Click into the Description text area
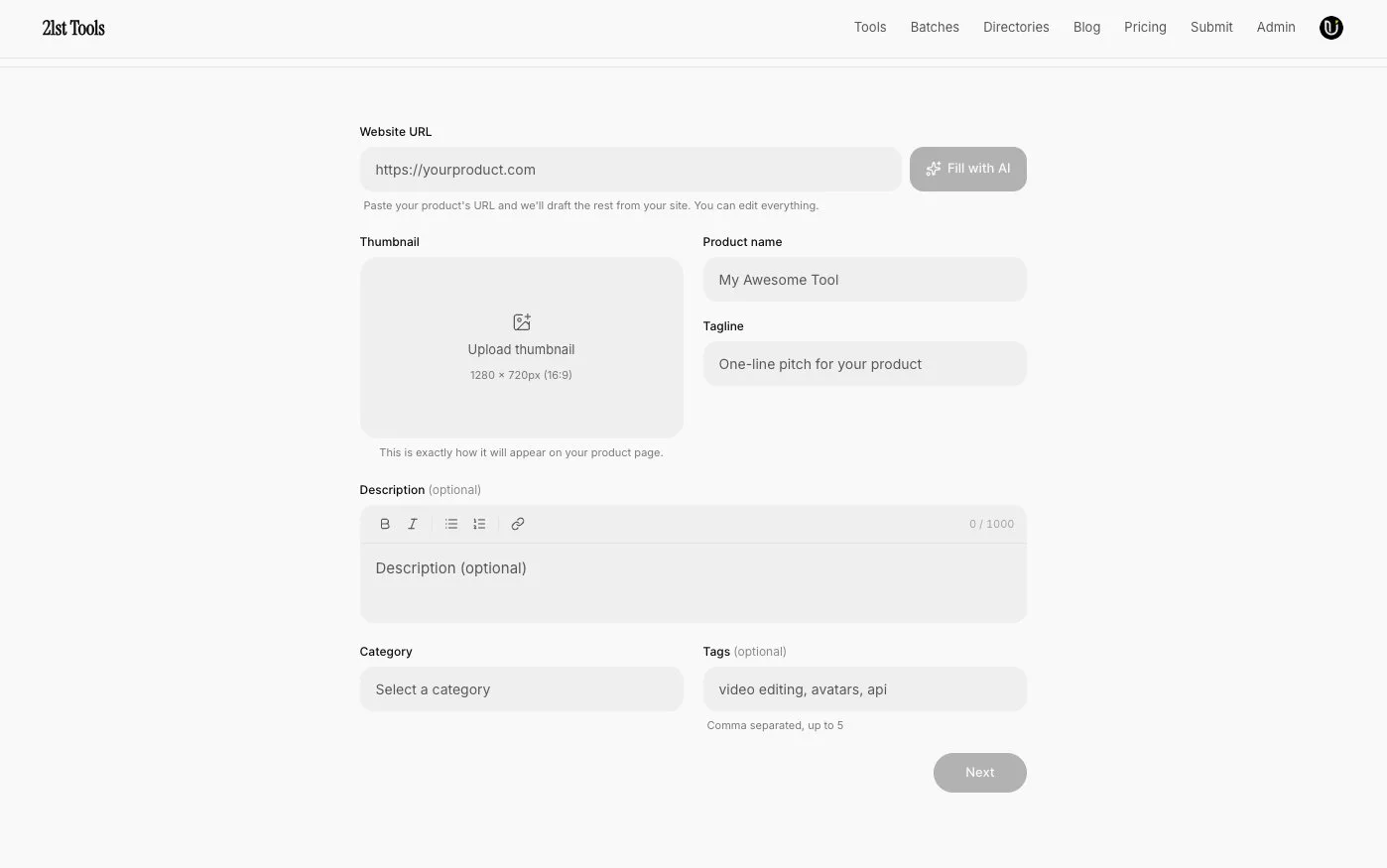 pos(693,583)
